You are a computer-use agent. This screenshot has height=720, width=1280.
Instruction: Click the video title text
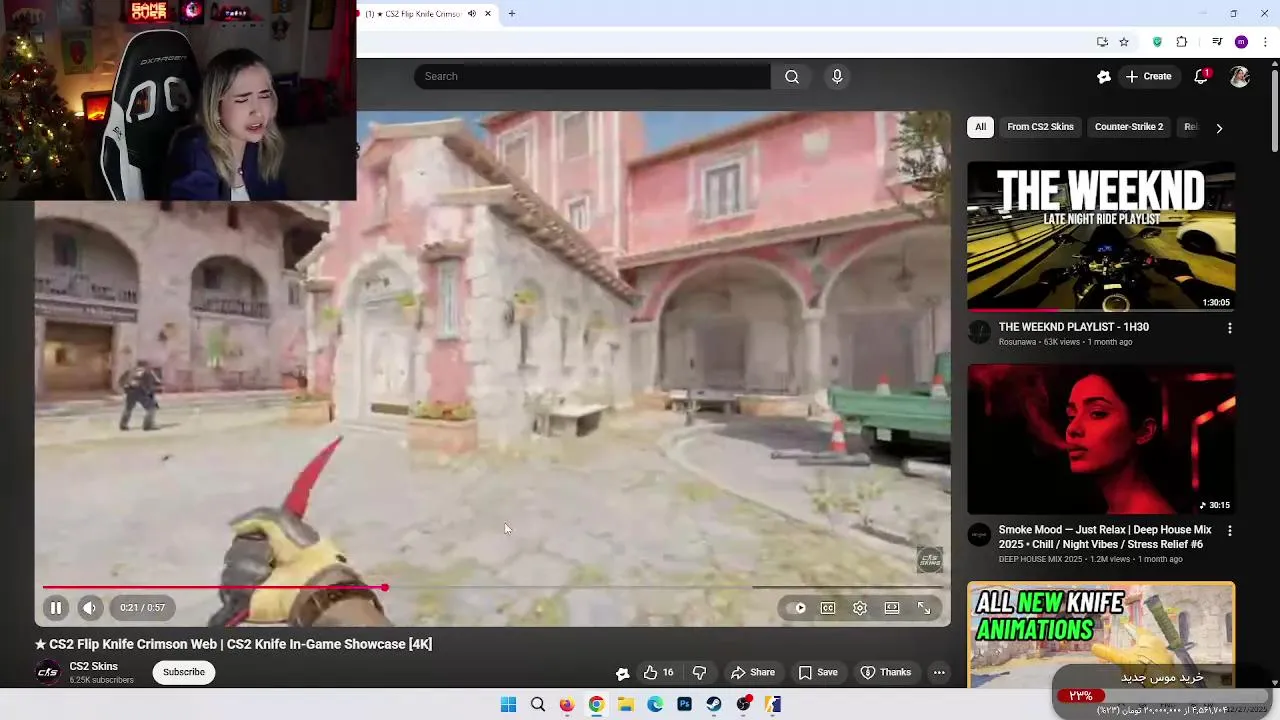pos(234,644)
